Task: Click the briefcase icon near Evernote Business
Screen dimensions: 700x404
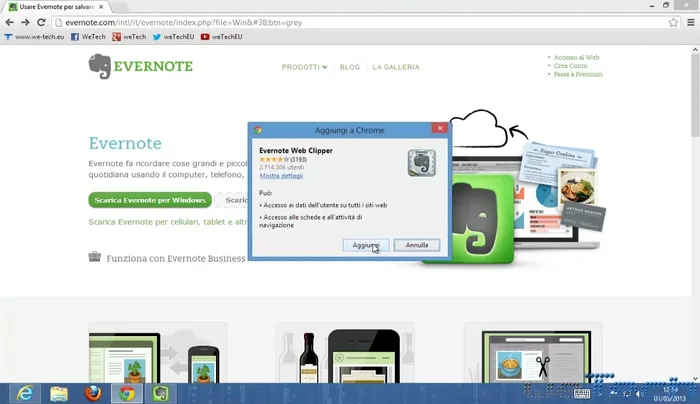Action: point(95,257)
